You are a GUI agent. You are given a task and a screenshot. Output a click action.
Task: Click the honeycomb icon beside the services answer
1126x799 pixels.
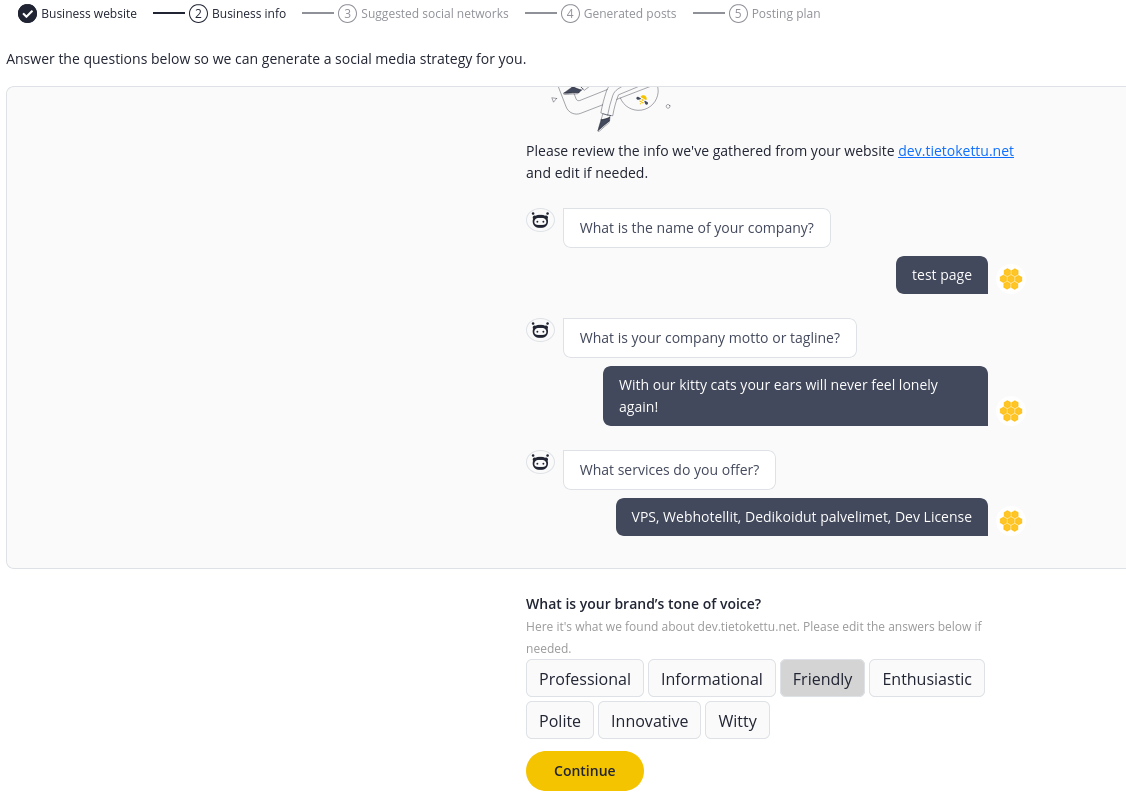(x=1011, y=520)
